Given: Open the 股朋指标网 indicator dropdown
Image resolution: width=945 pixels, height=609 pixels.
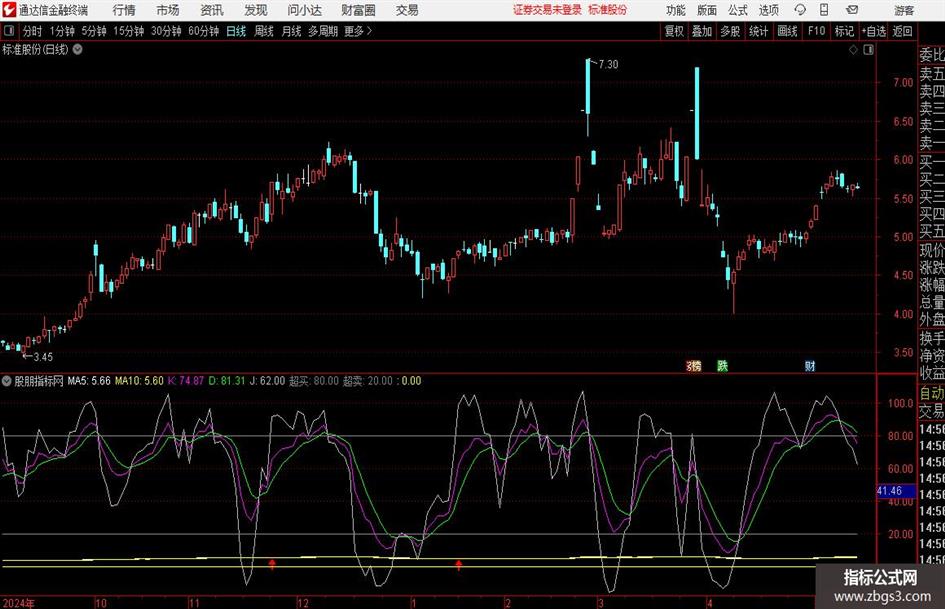Looking at the screenshot, I should 7,381.
